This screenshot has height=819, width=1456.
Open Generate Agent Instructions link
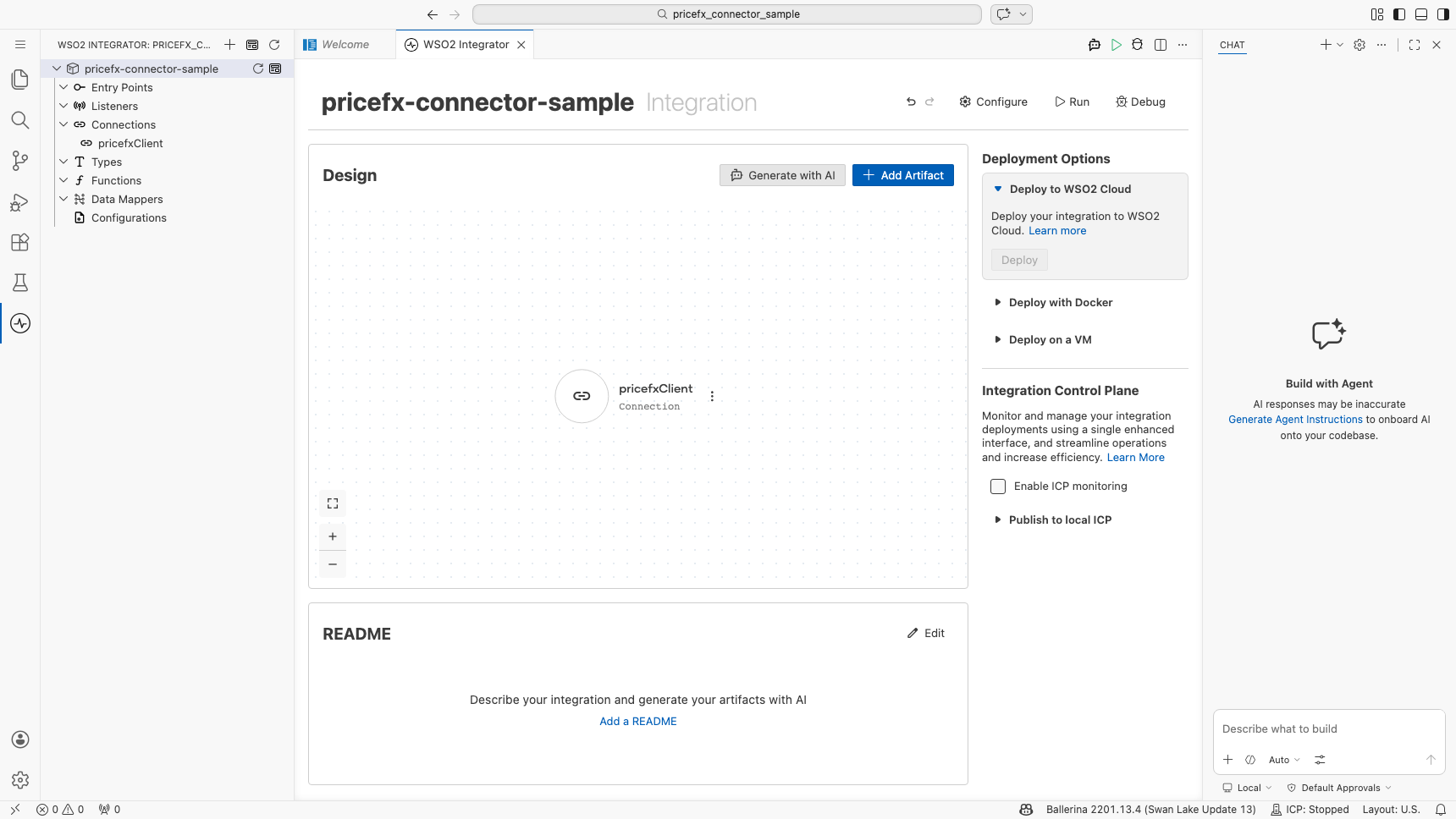pos(1295,420)
